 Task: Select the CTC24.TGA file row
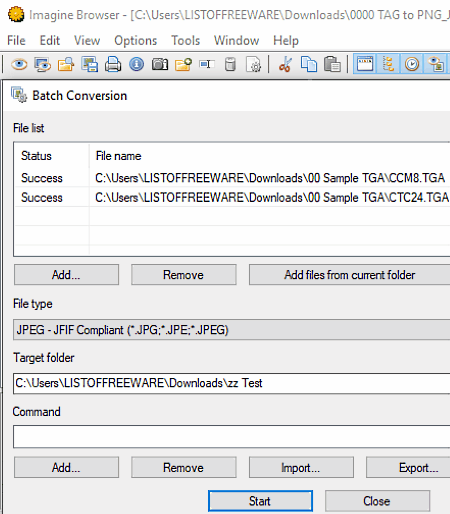pyautogui.click(x=232, y=197)
